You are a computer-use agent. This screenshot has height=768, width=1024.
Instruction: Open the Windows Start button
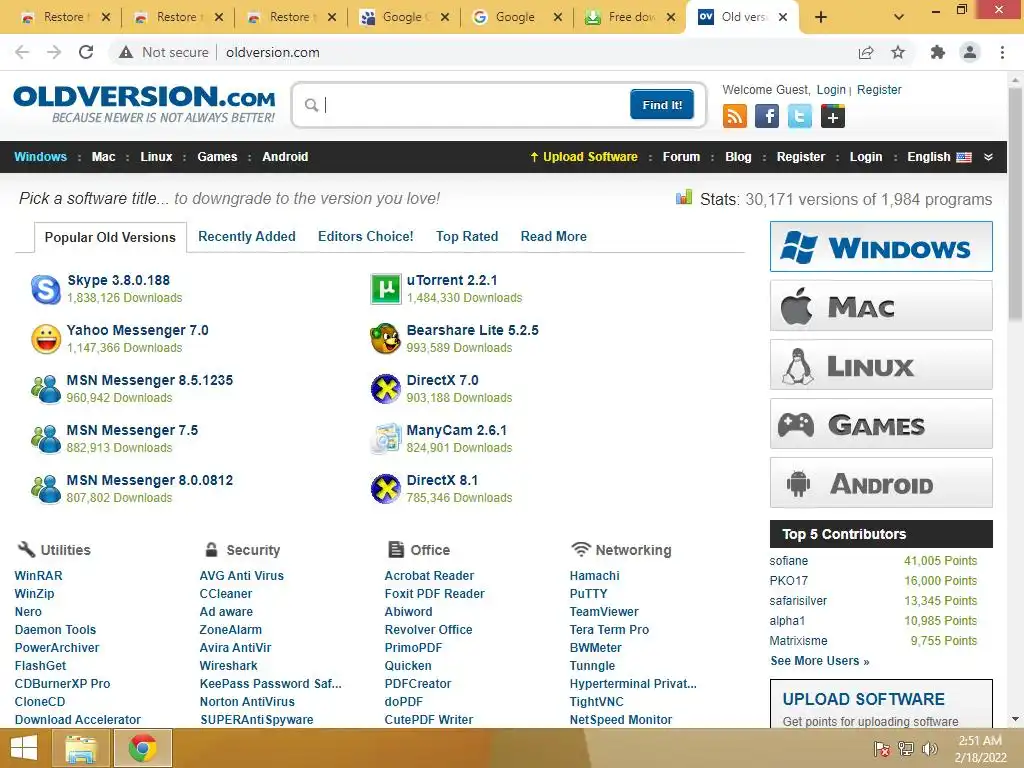click(24, 748)
